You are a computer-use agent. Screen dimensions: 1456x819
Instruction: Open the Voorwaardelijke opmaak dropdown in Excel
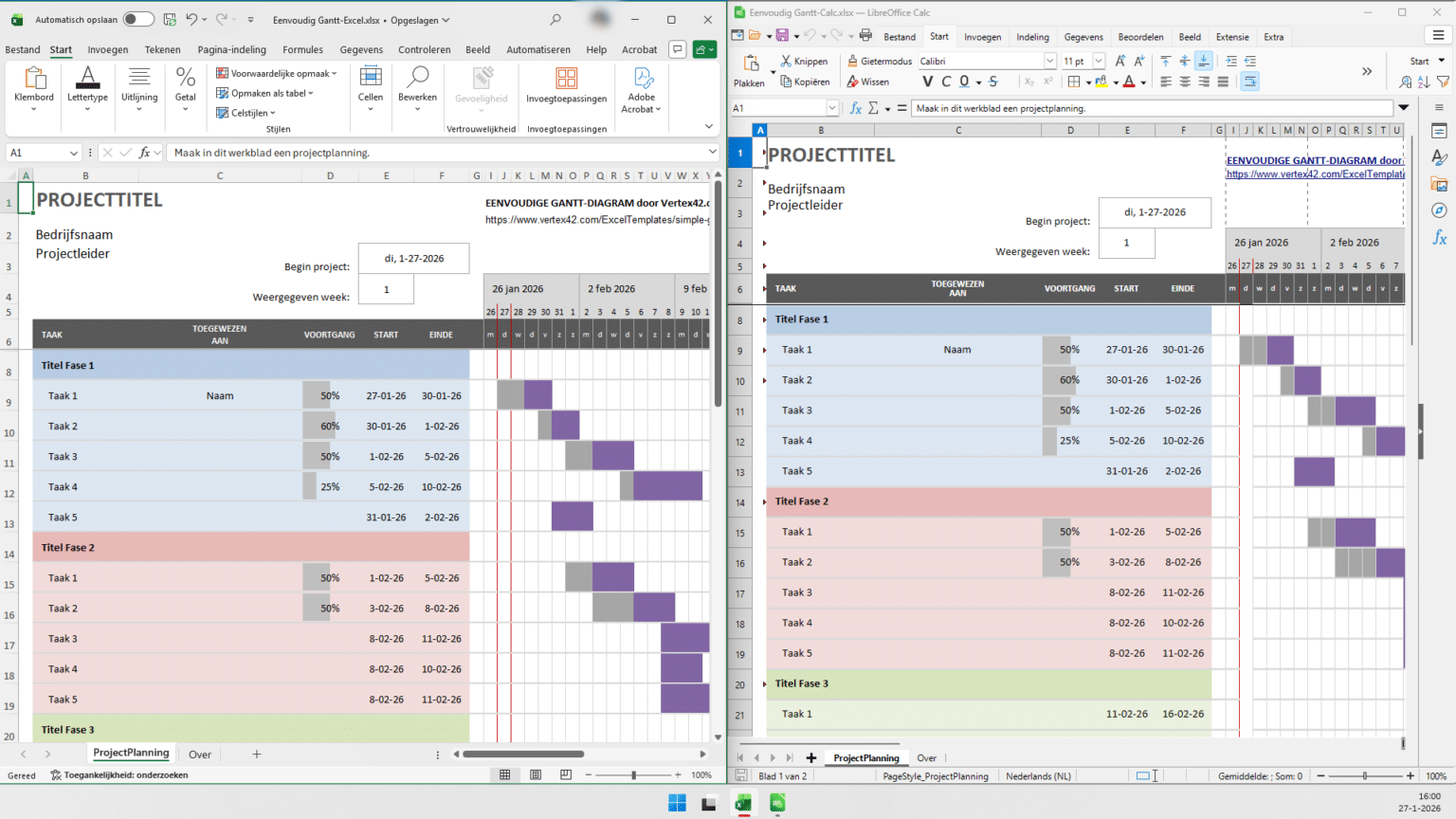[x=275, y=72]
